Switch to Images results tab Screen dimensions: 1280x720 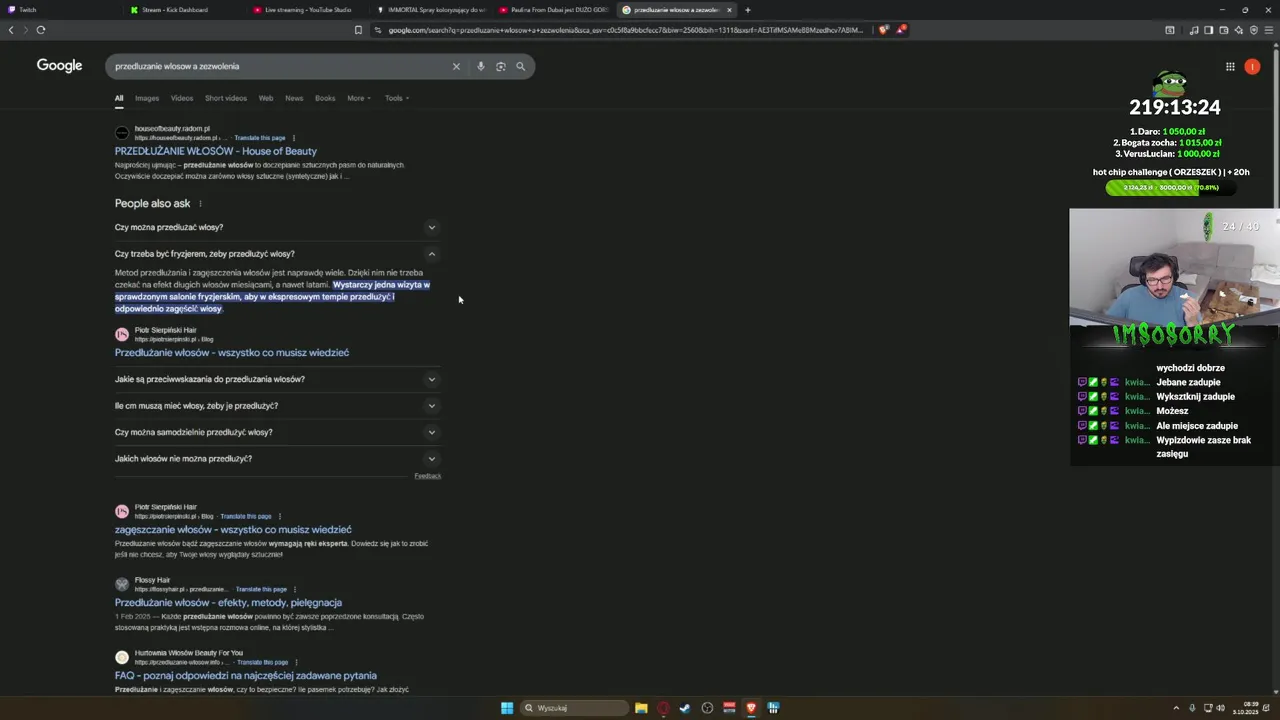[x=147, y=98]
